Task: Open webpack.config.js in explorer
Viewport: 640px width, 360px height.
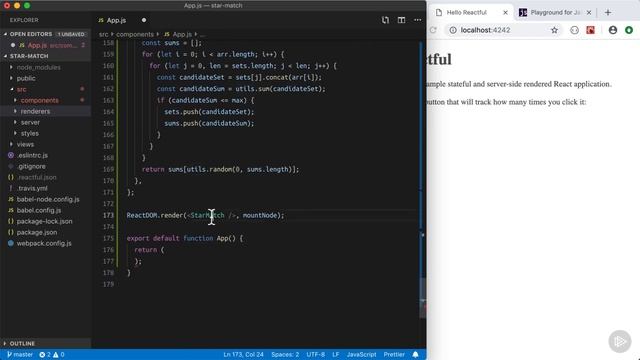Action: tap(44, 243)
